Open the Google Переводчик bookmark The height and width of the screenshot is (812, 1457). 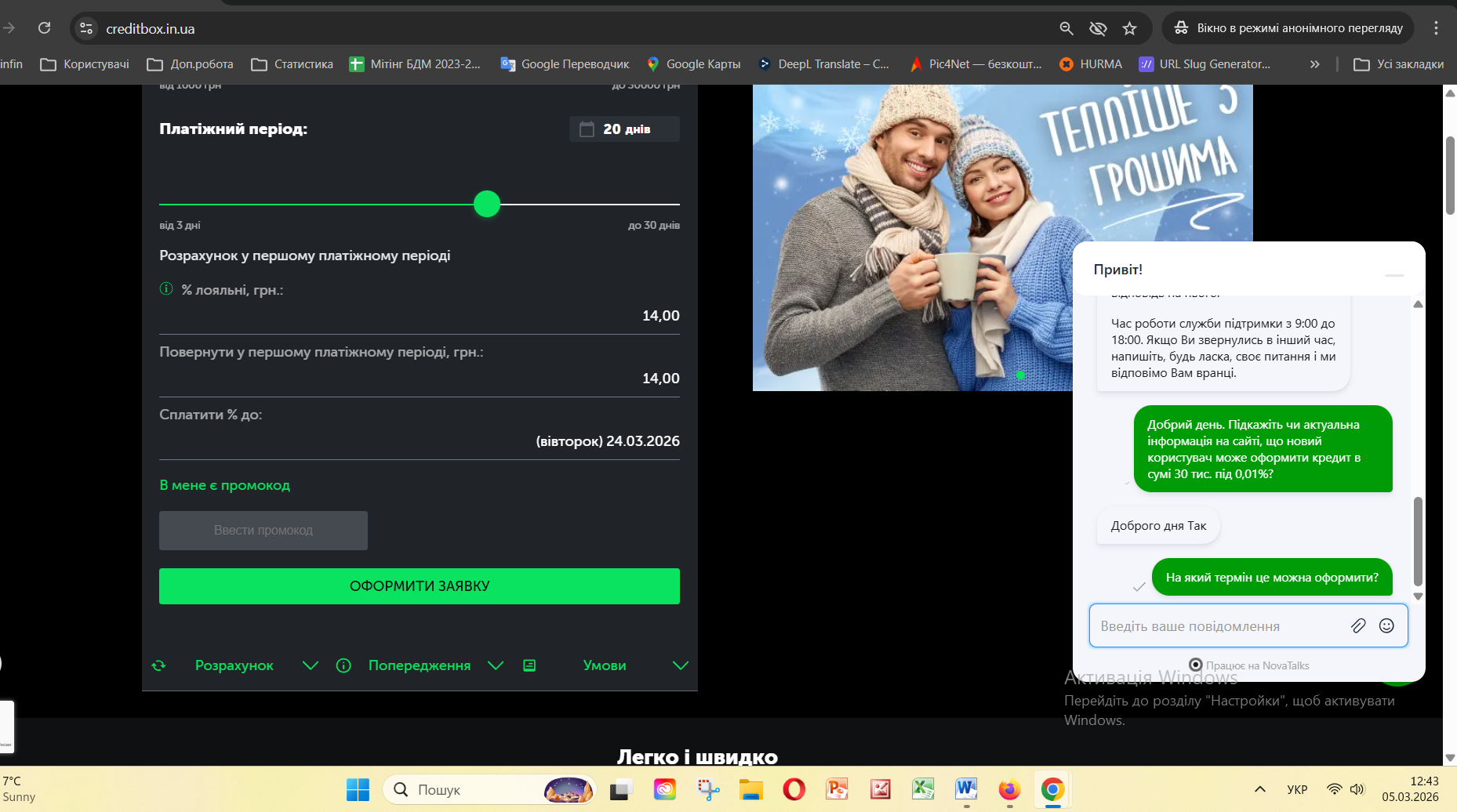point(565,64)
